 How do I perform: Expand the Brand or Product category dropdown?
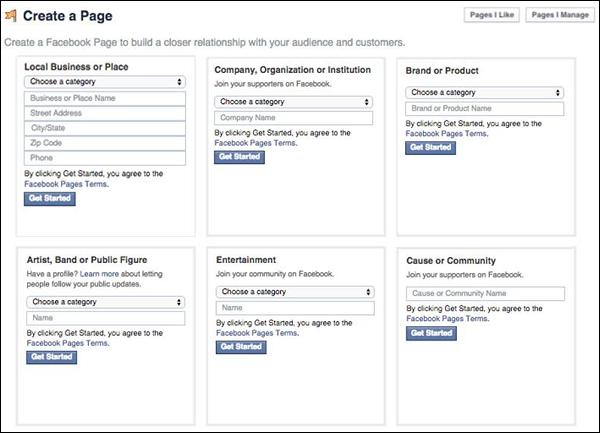click(485, 92)
